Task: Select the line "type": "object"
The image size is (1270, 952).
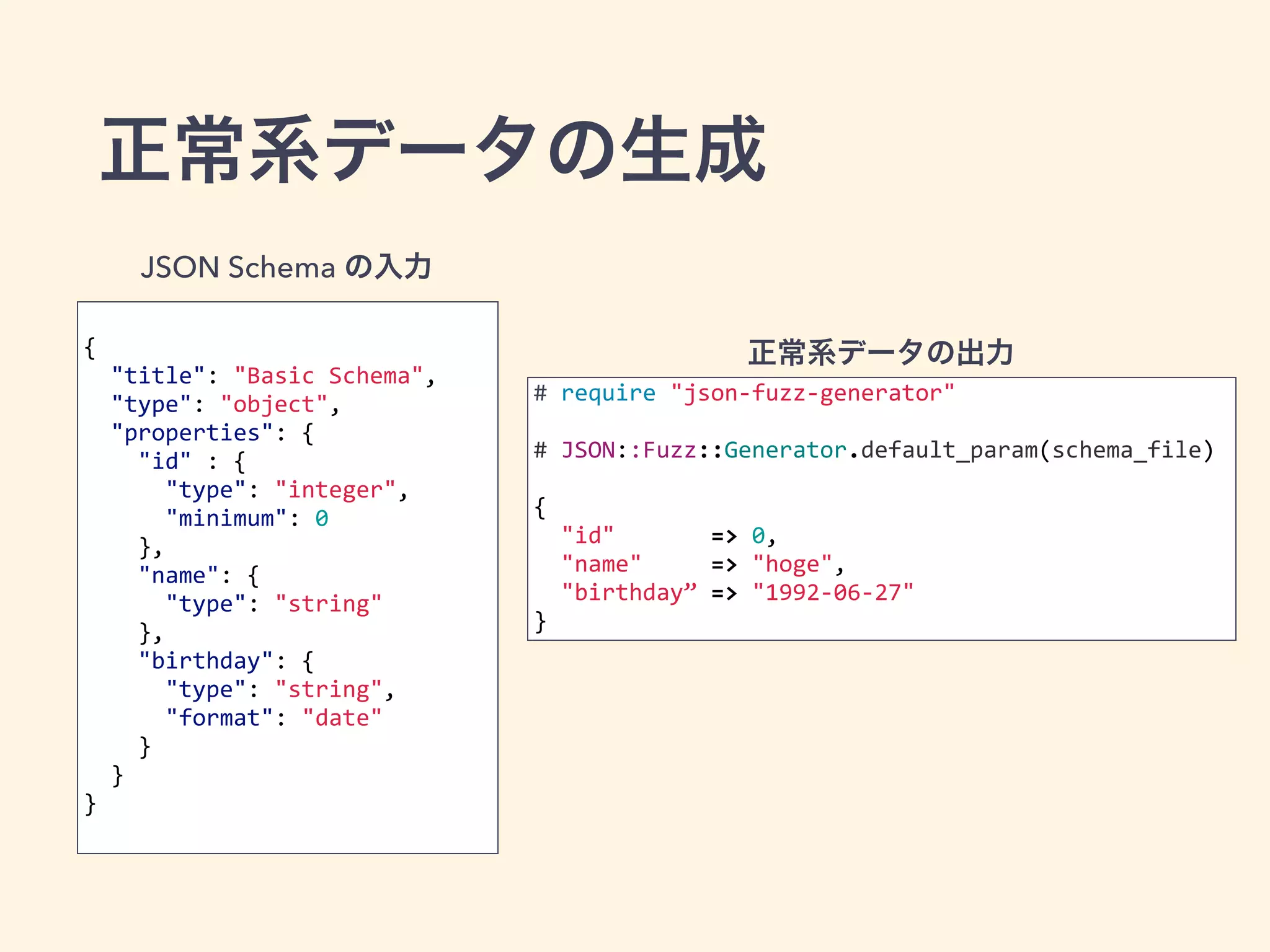Action: (226, 405)
